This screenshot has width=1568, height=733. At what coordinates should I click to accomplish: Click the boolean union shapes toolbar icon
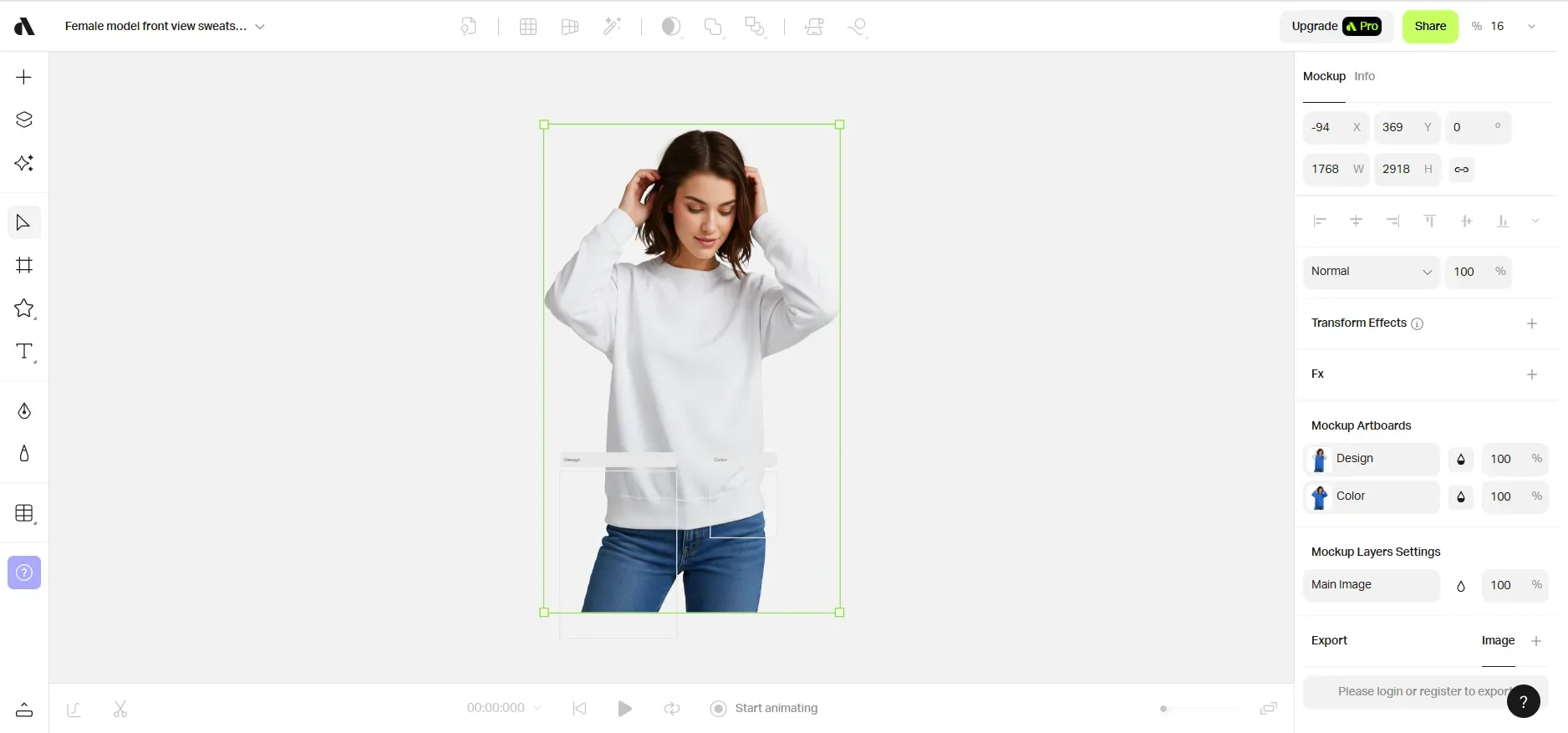(713, 27)
